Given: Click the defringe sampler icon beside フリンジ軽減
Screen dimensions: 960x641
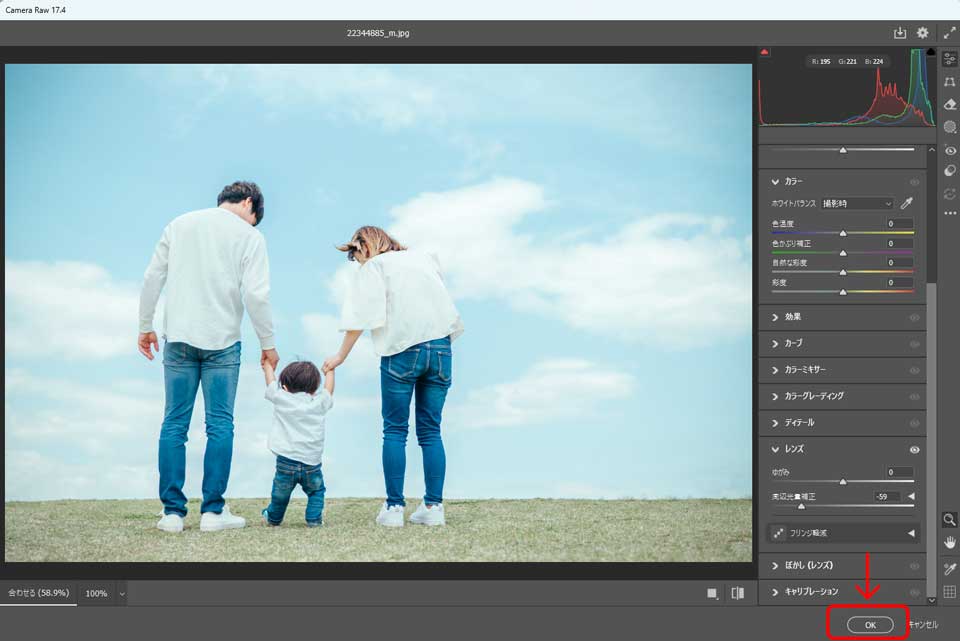Looking at the screenshot, I should [x=778, y=533].
